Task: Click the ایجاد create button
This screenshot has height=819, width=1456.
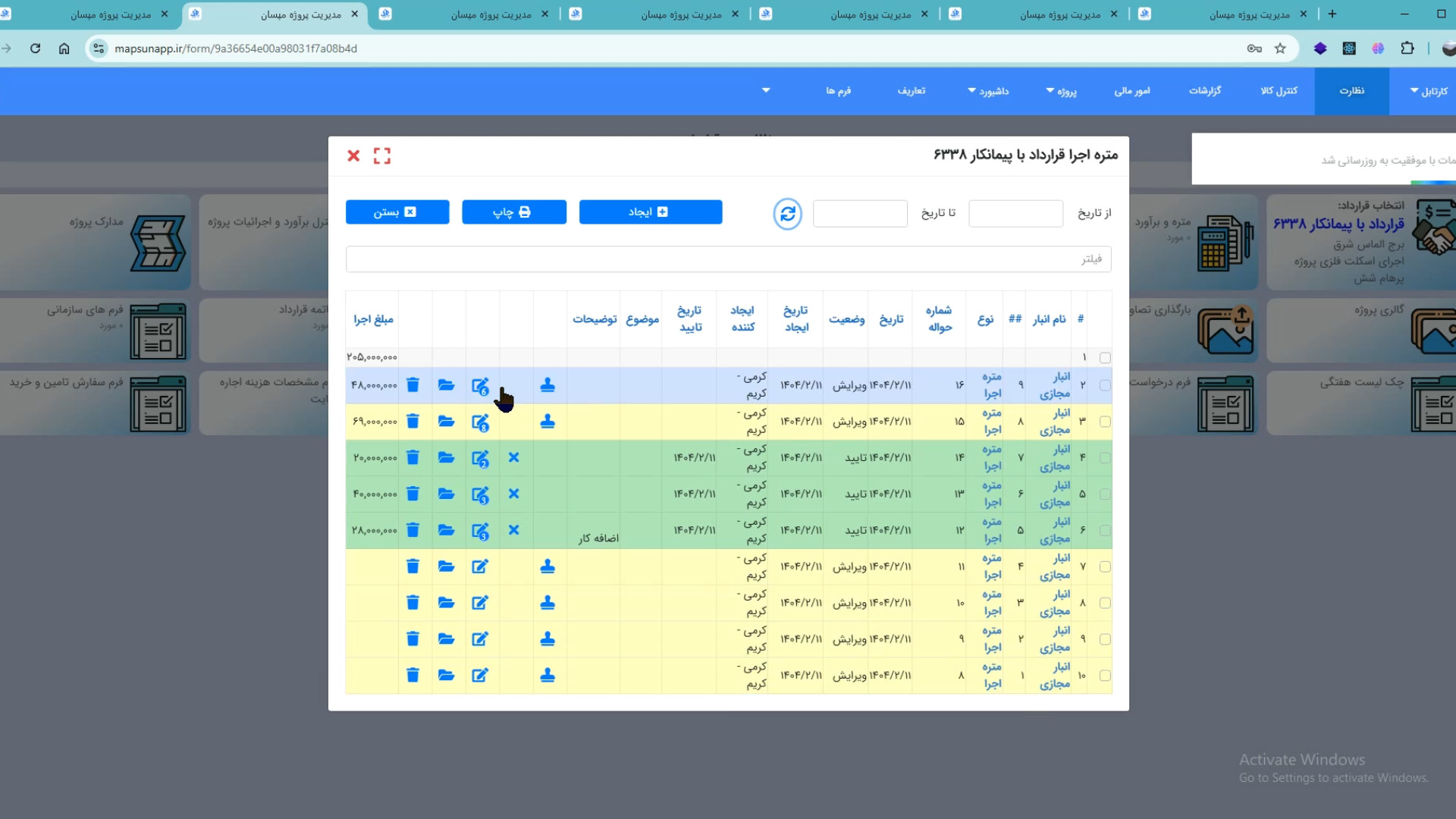Action: [x=650, y=212]
